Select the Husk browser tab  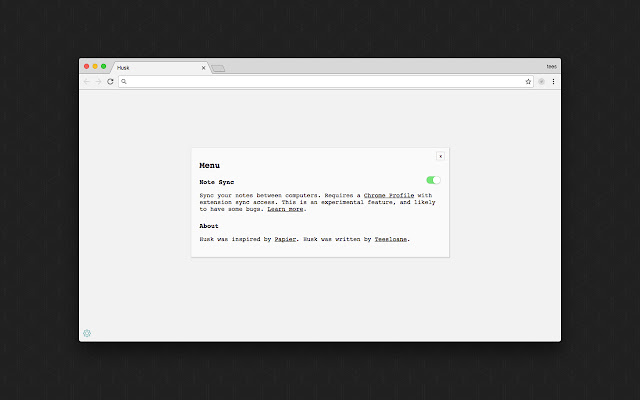click(x=160, y=68)
